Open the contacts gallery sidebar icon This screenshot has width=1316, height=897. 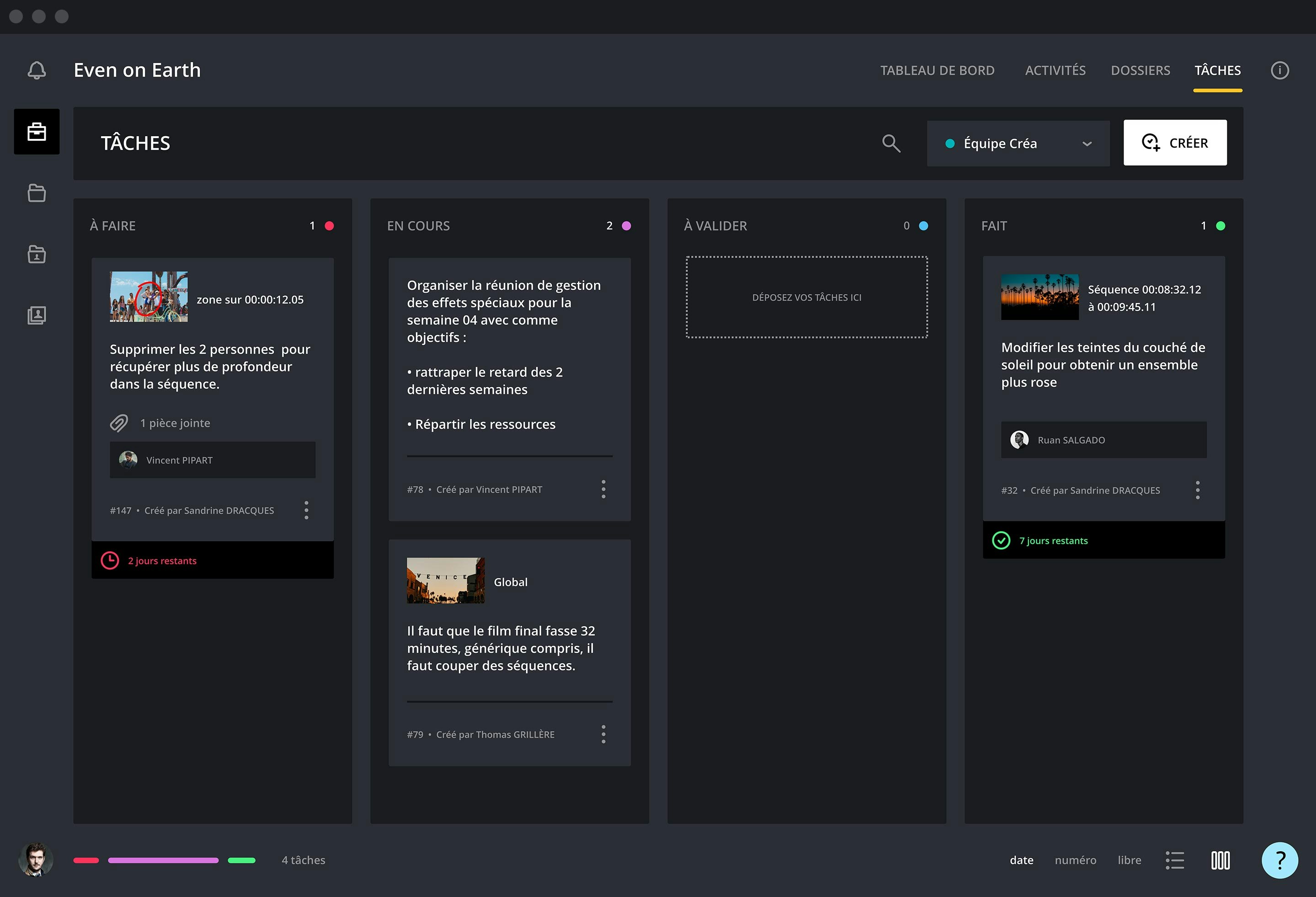[37, 315]
